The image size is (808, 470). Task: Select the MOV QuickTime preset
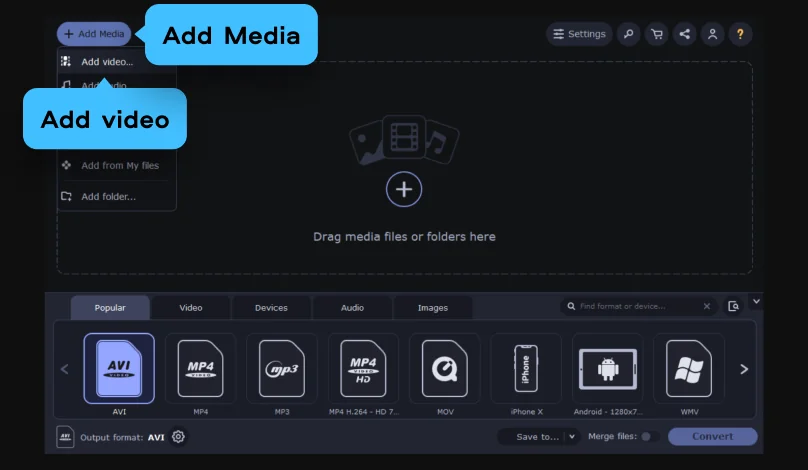tap(445, 368)
